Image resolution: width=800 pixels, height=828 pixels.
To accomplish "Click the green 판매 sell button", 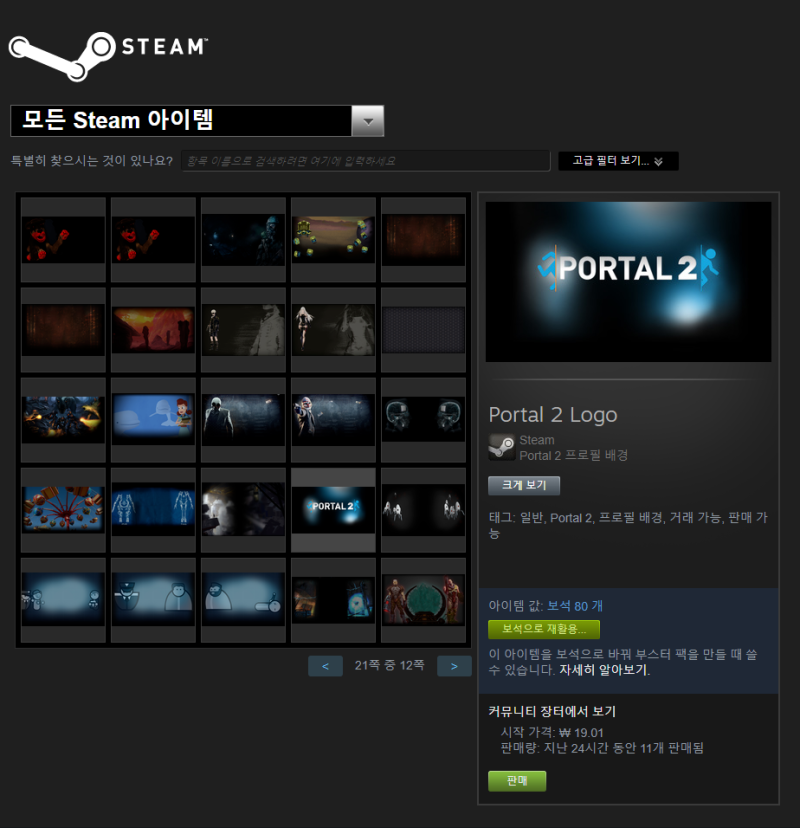I will click(x=517, y=781).
